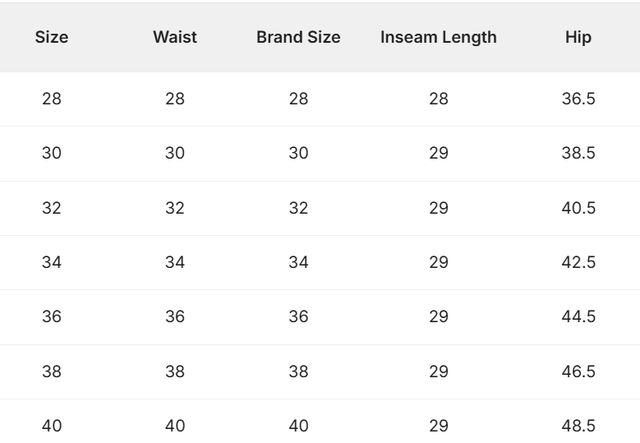Click size 30 in Size column
The height and width of the screenshot is (443, 640).
point(51,153)
